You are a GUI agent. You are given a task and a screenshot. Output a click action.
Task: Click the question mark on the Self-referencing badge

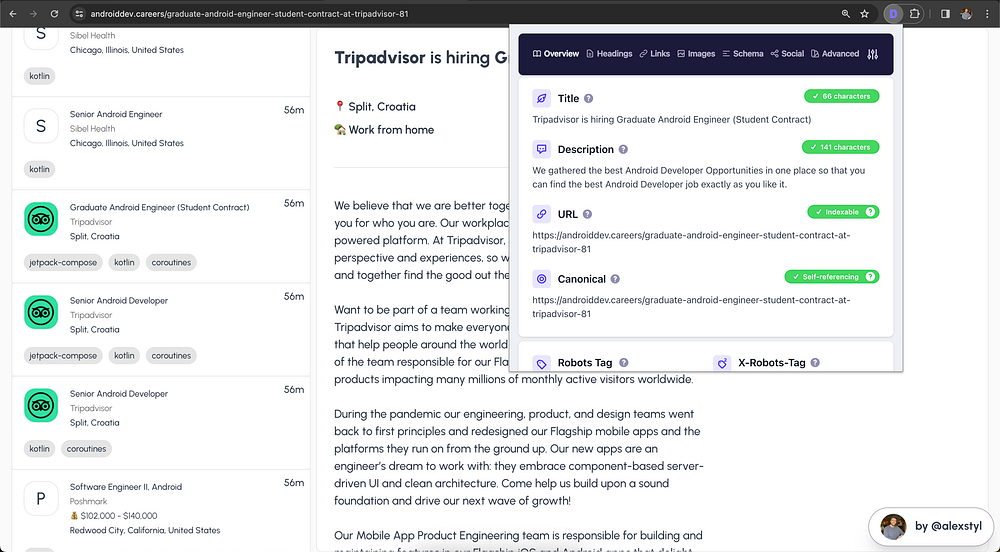pyautogui.click(x=871, y=277)
